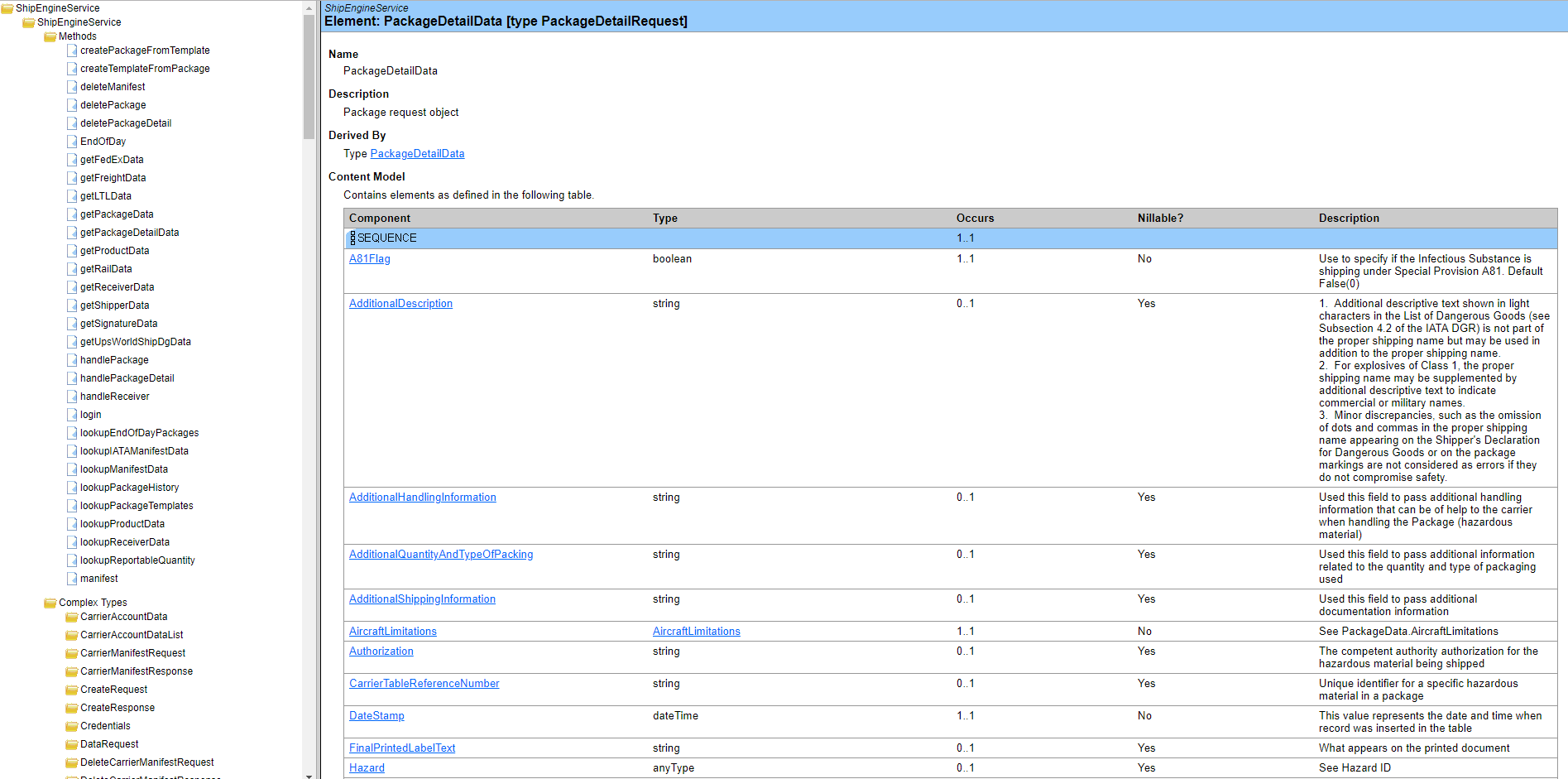Open the A81Flag component link

tap(369, 259)
